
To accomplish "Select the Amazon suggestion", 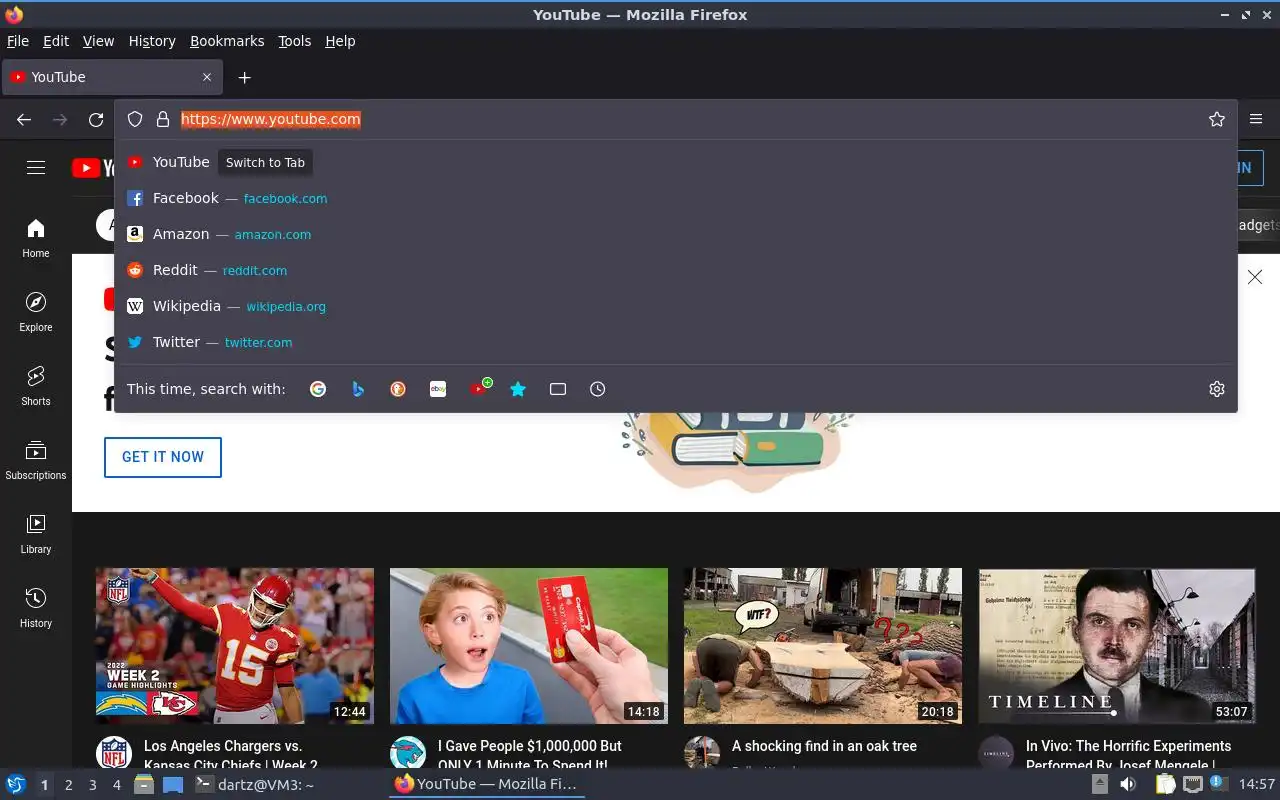I will click(676, 234).
